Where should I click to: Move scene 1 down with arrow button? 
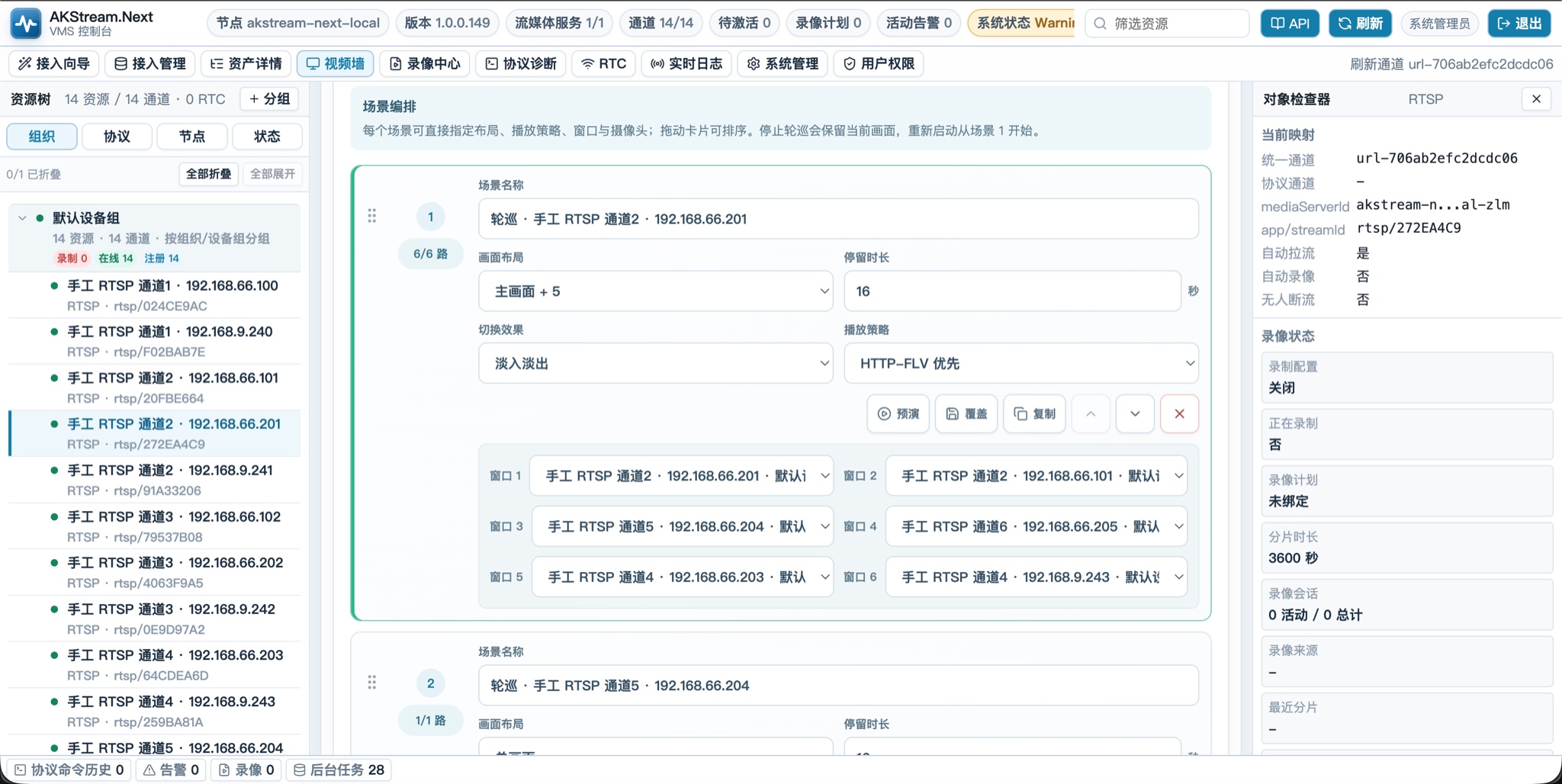1135,414
